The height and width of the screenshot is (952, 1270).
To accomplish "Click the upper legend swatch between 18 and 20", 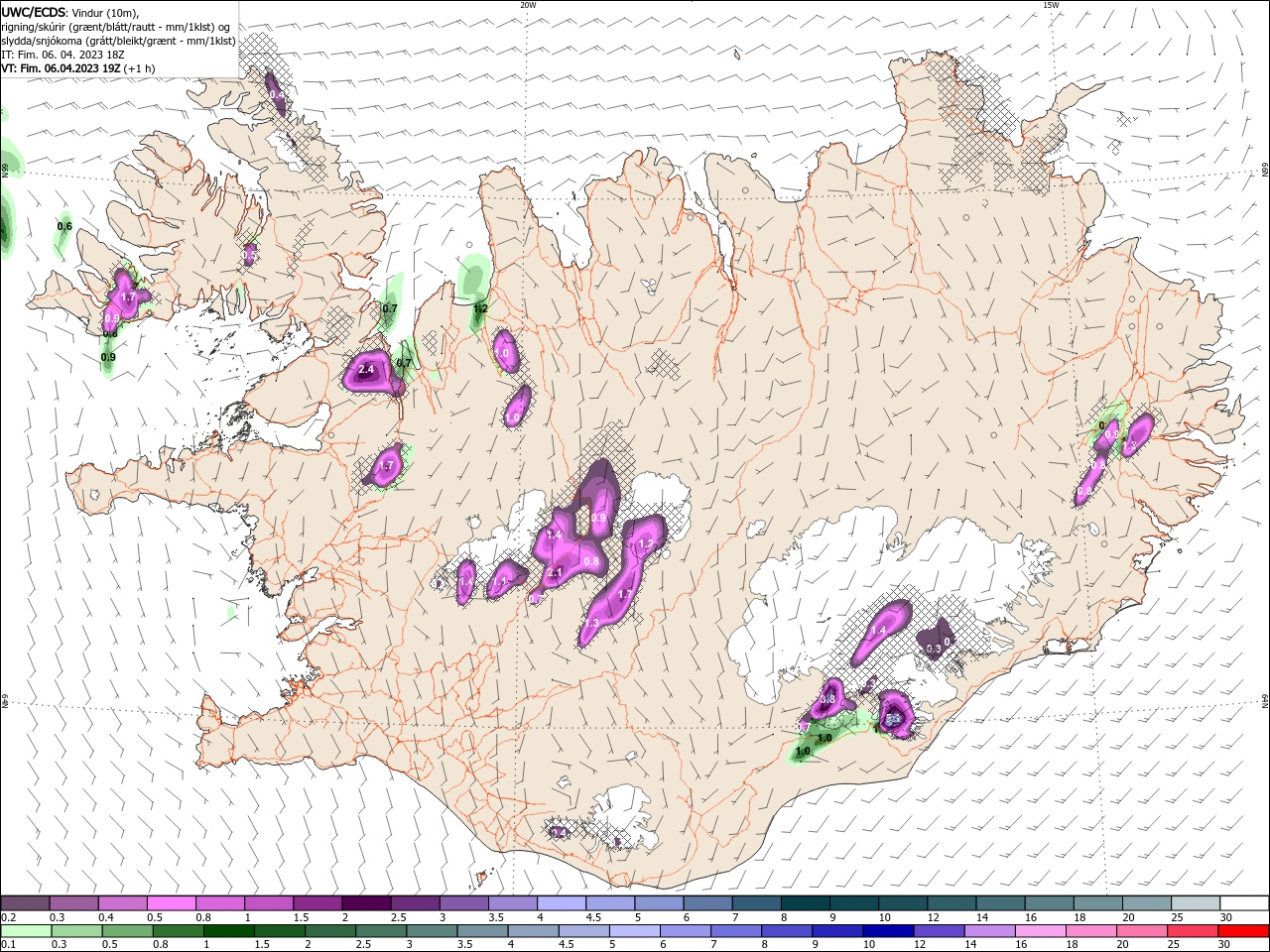I will (x=1098, y=903).
